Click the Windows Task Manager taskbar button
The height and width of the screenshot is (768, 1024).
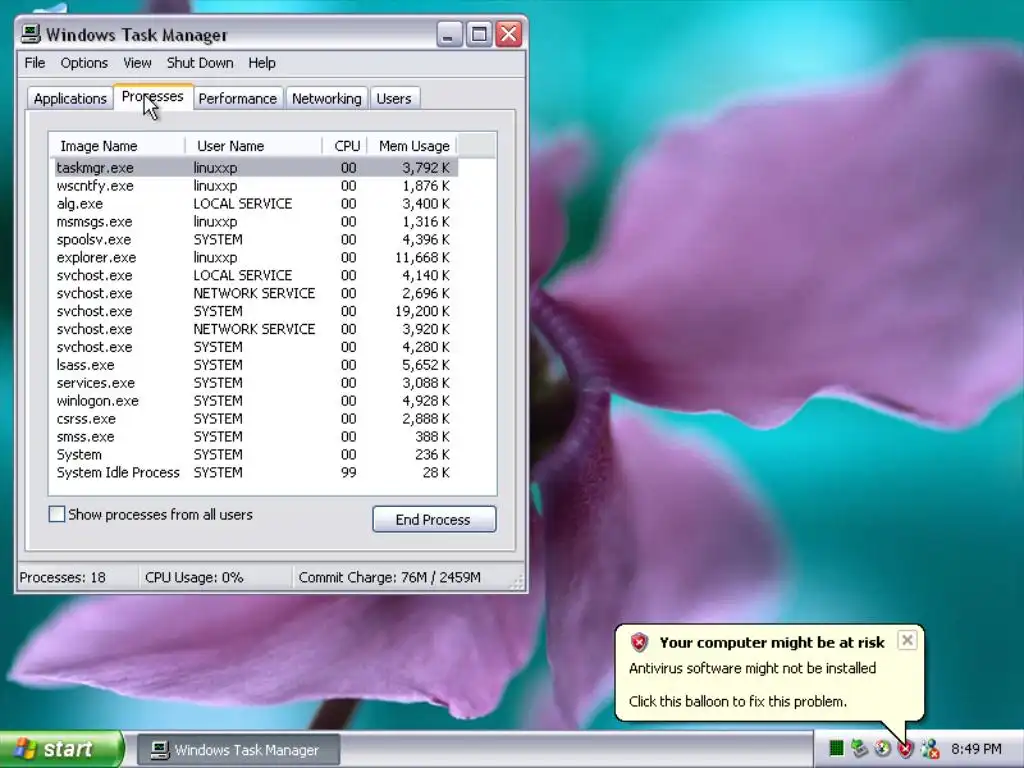tap(238, 750)
